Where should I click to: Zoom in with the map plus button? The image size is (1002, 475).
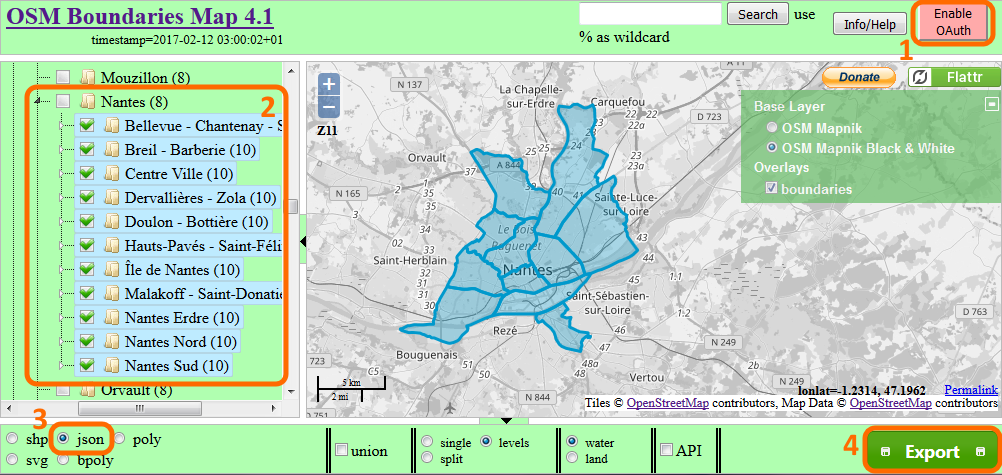[330, 85]
